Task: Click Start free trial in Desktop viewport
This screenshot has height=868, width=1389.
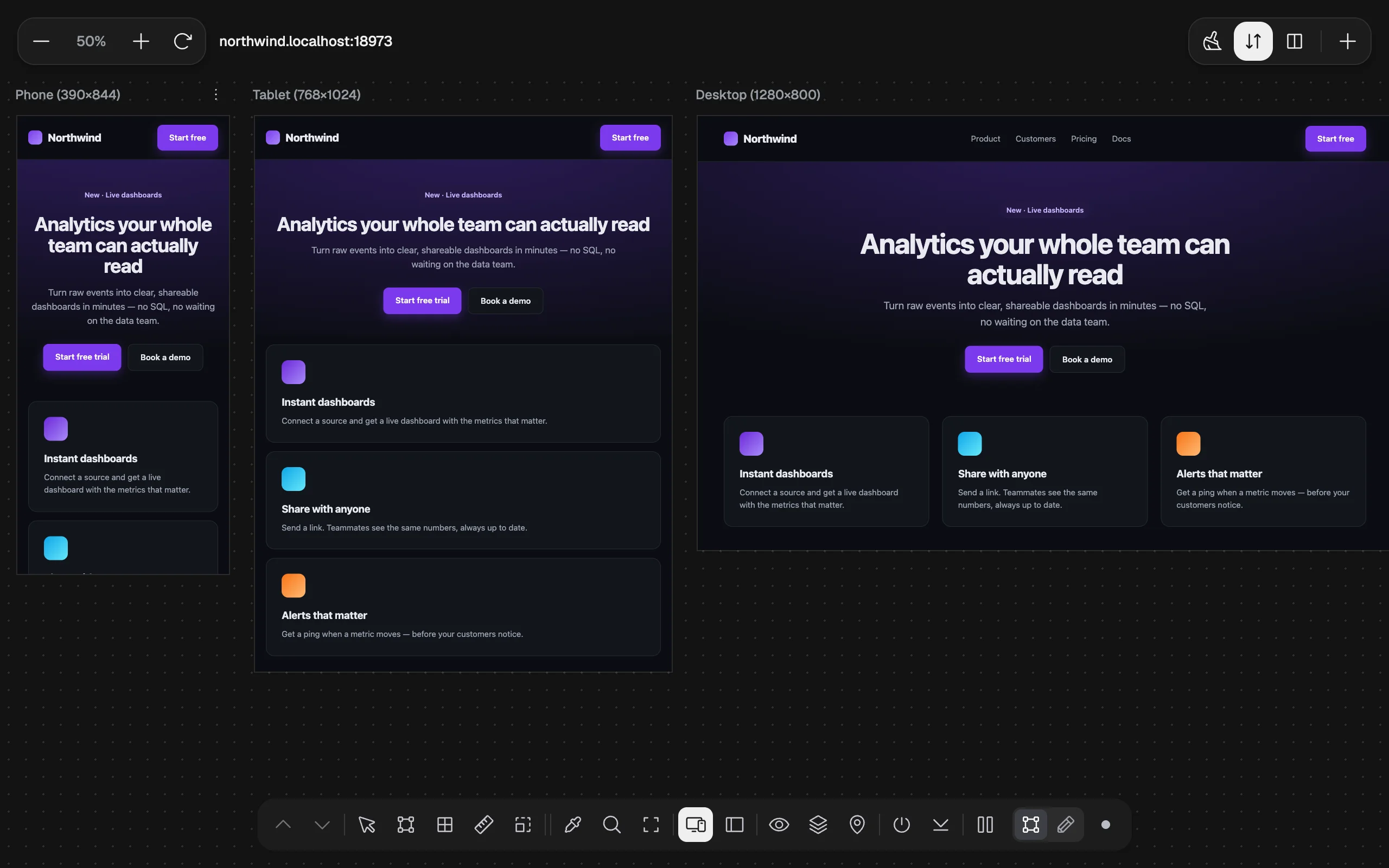Action: click(1004, 359)
